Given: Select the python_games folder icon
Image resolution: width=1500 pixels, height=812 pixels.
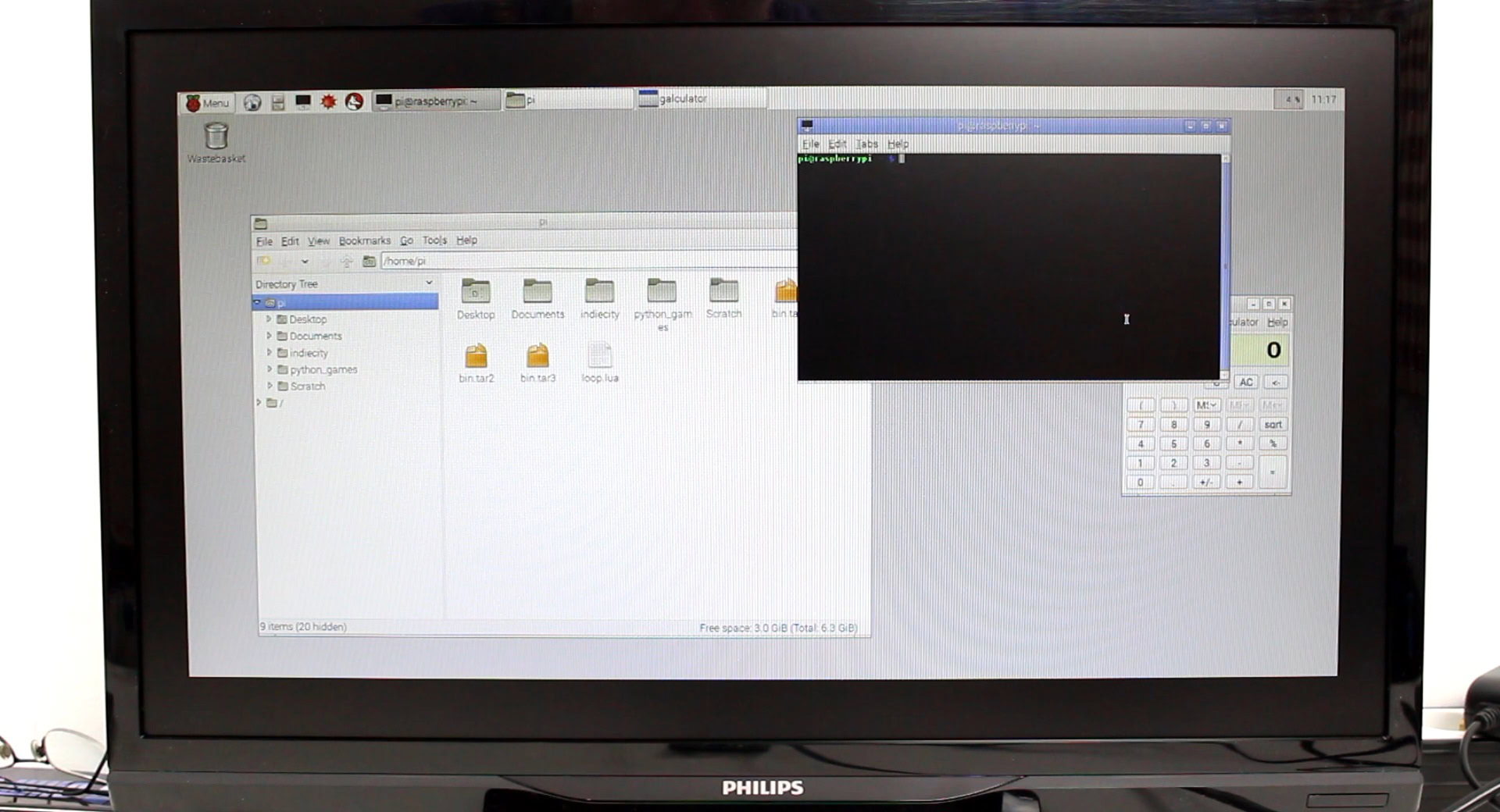Looking at the screenshot, I should click(662, 304).
